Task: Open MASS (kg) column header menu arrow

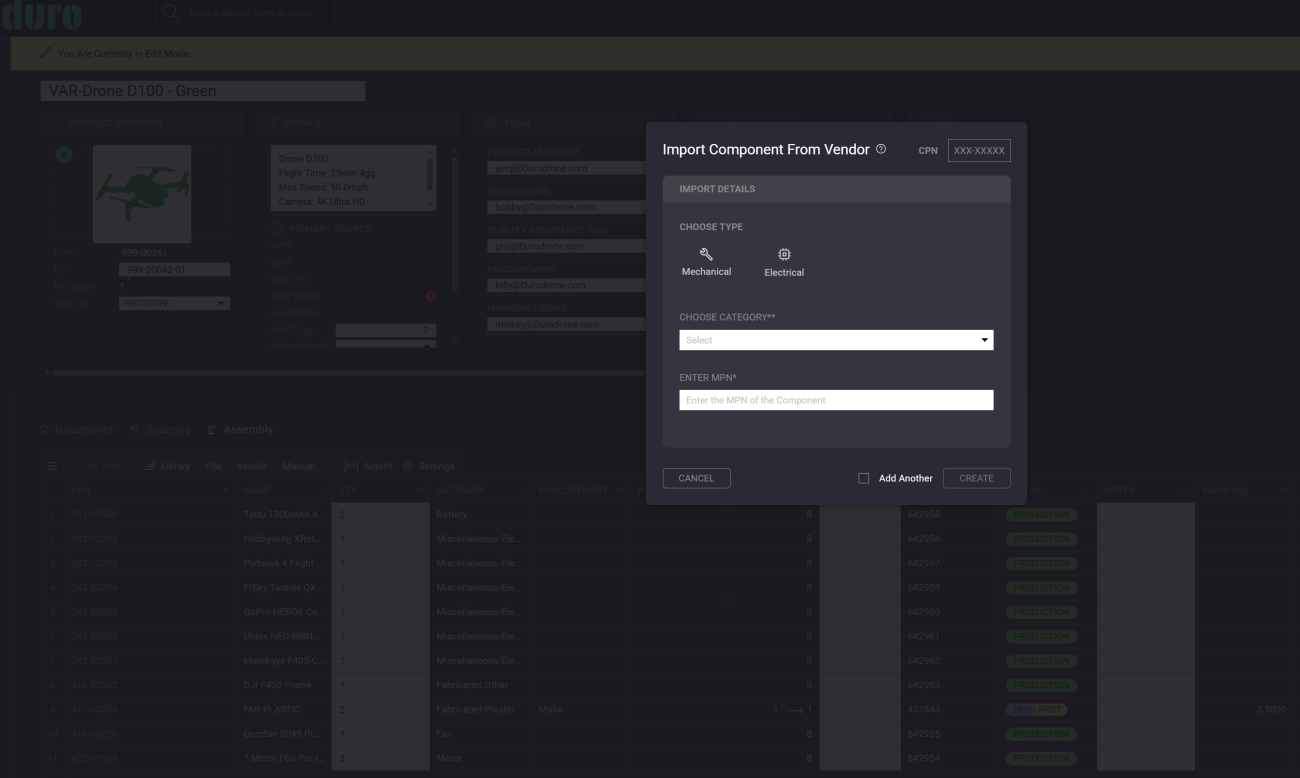Action: 1282,491
